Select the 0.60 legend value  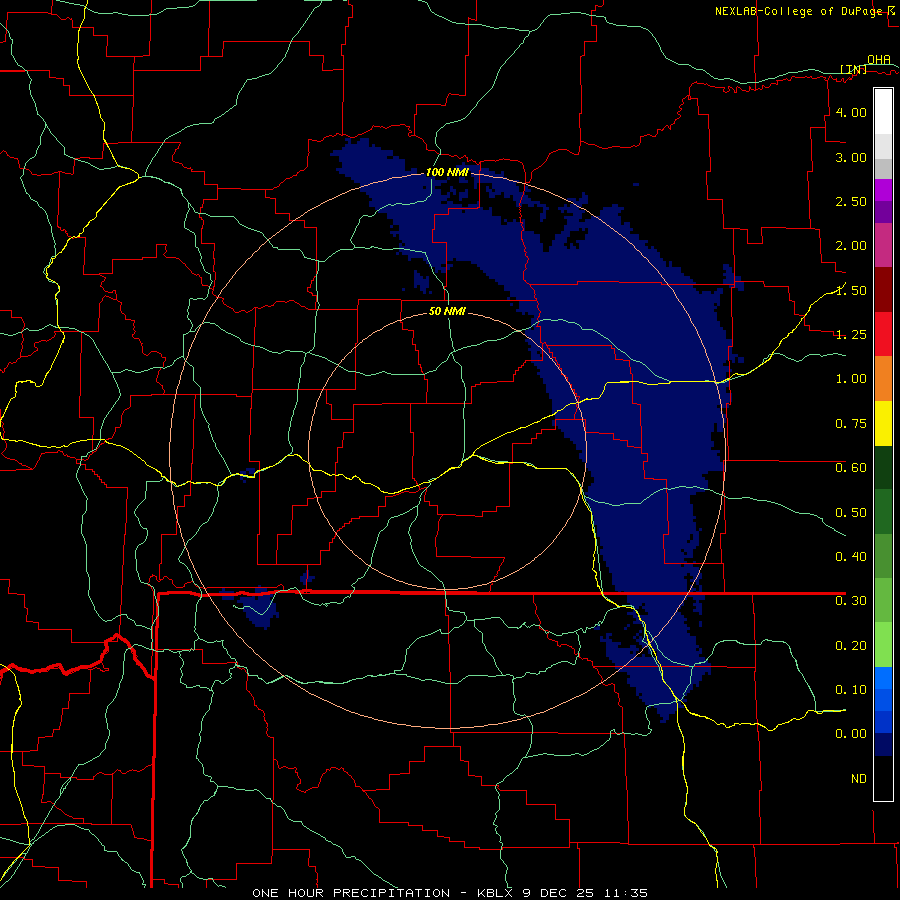pos(851,468)
